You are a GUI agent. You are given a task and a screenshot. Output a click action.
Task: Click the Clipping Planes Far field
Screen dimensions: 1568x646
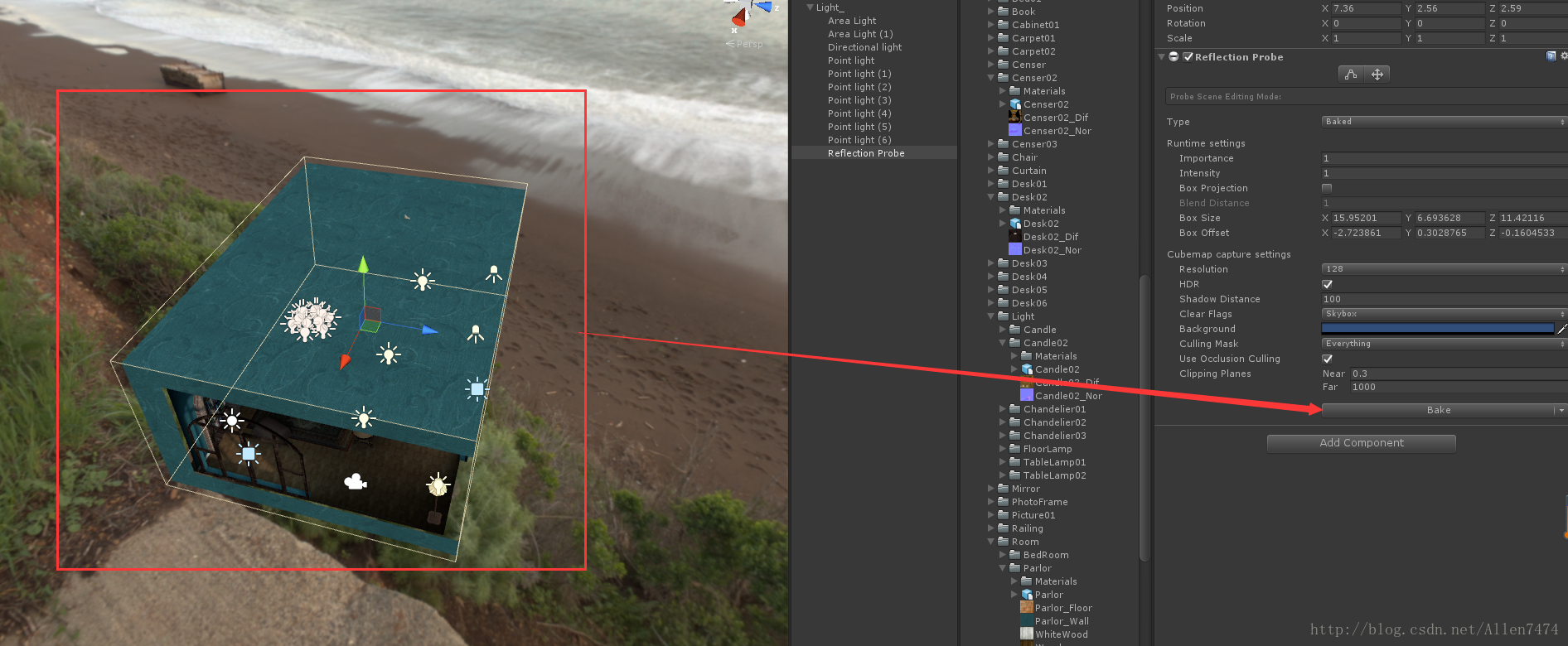point(1459,387)
